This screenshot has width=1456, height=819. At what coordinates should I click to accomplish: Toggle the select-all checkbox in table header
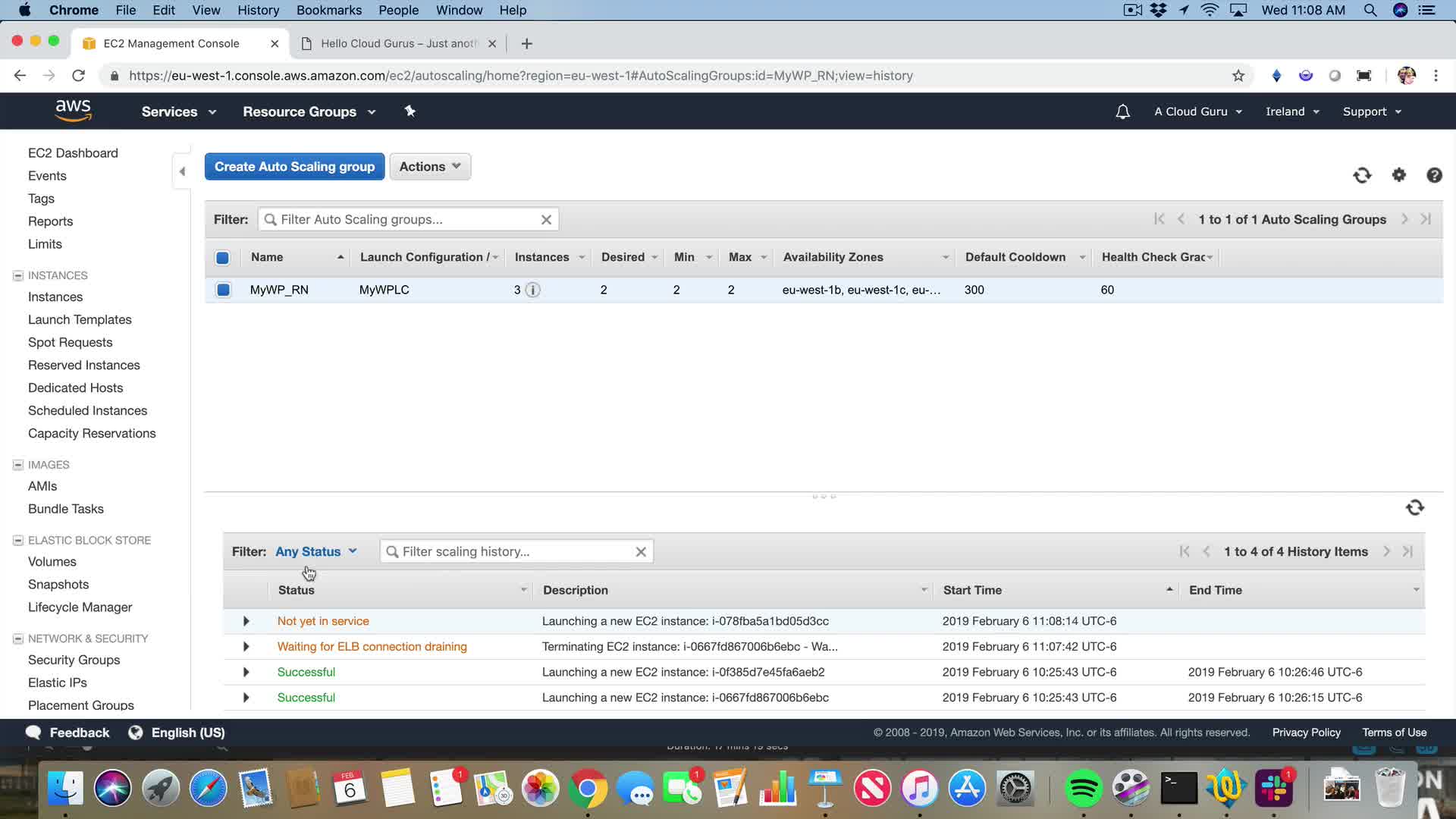click(222, 258)
